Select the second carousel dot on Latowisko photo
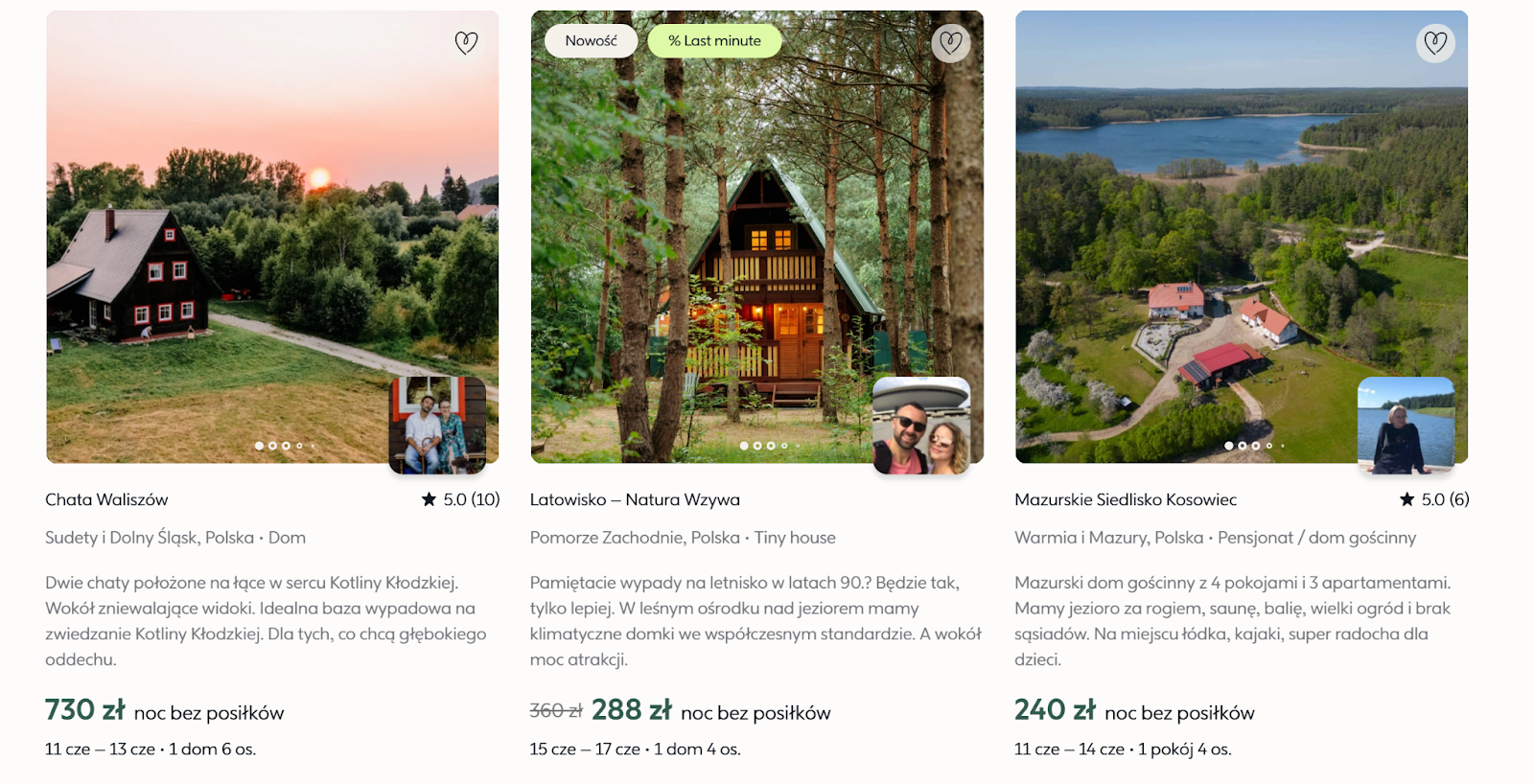The height and width of the screenshot is (784, 1534). [x=757, y=446]
